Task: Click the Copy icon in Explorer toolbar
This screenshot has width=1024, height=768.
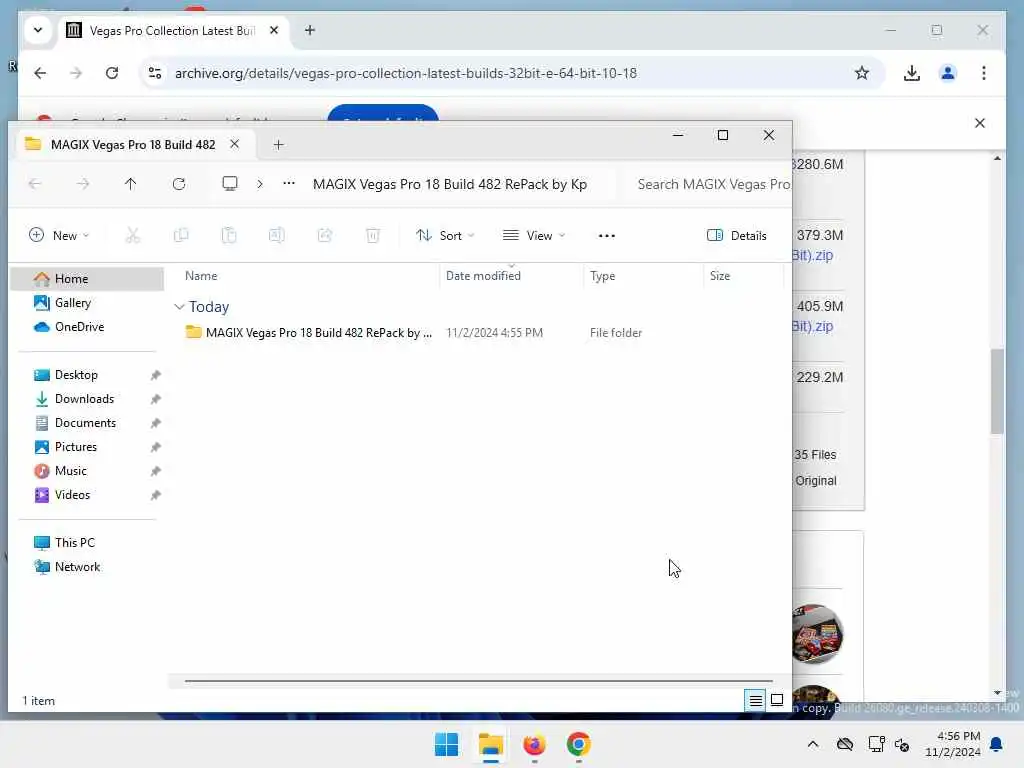Action: tap(181, 235)
